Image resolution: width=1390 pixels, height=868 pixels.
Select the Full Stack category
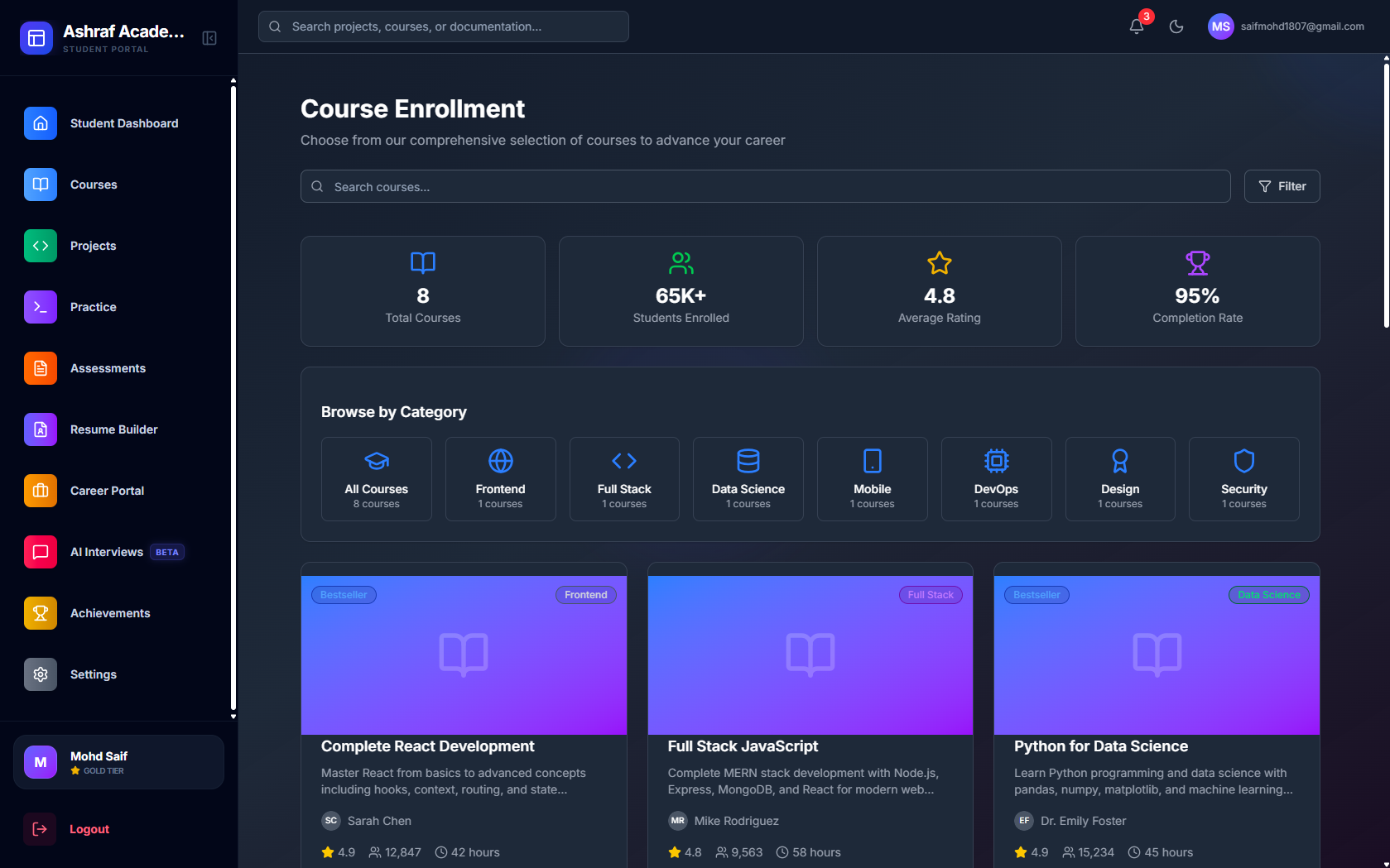(x=624, y=479)
